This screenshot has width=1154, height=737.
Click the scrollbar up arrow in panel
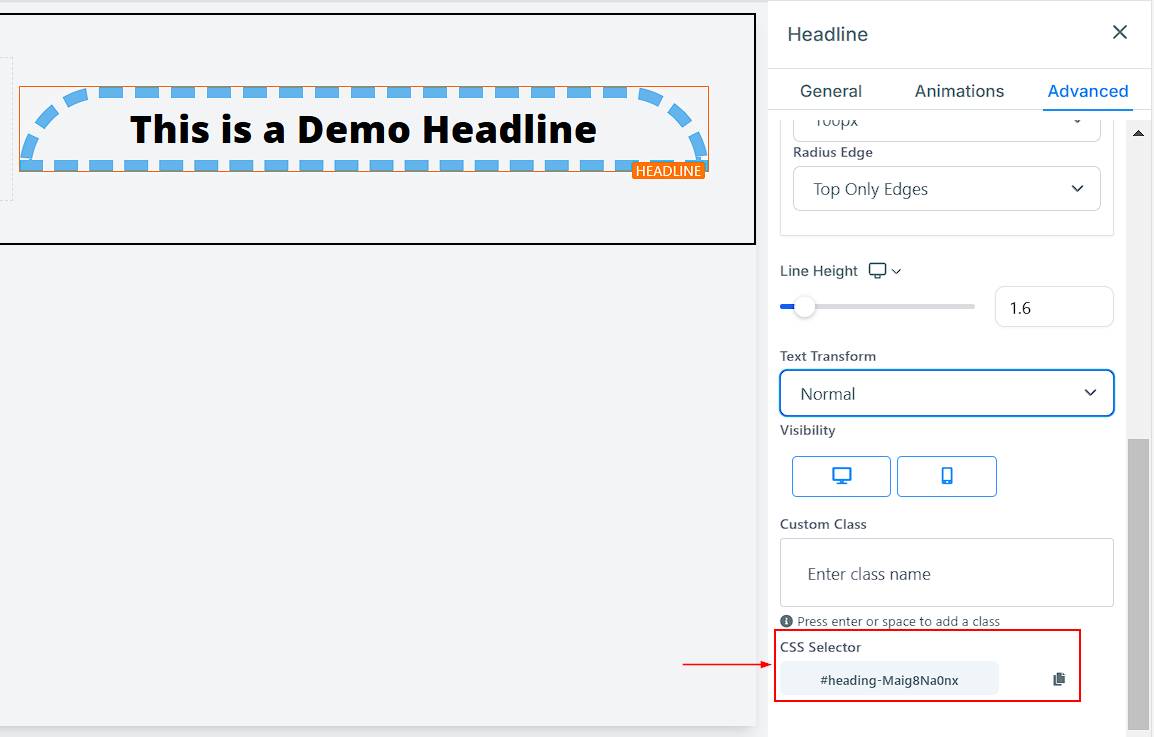(x=1138, y=133)
